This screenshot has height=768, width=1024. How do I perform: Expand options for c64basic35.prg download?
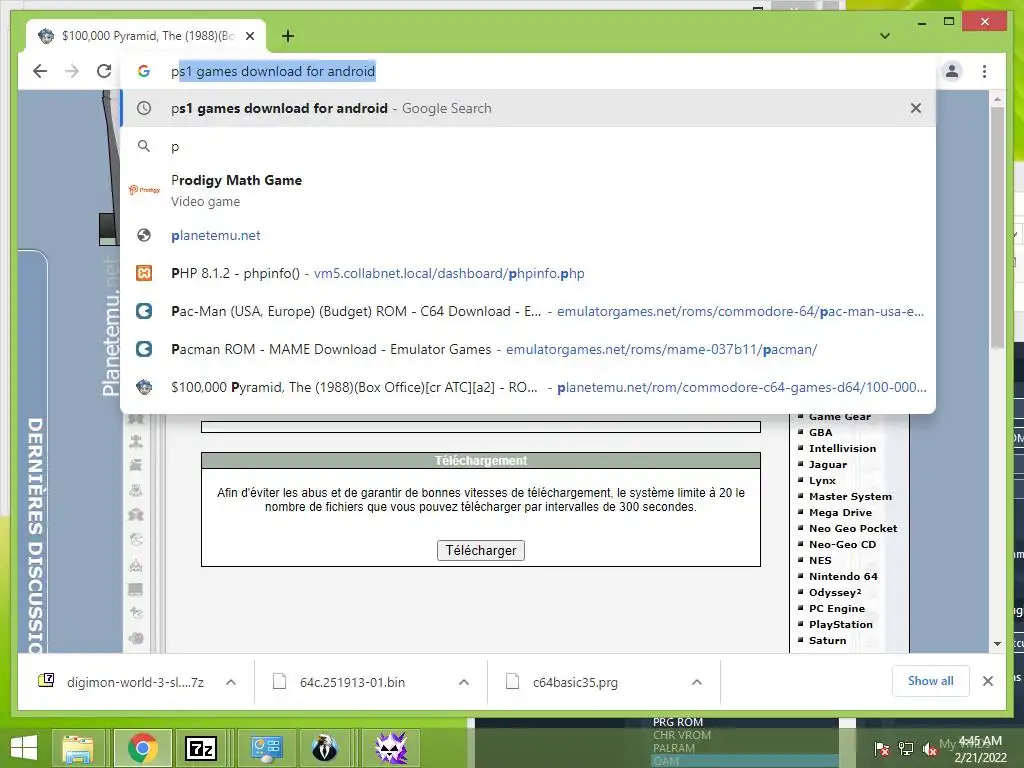click(697, 682)
